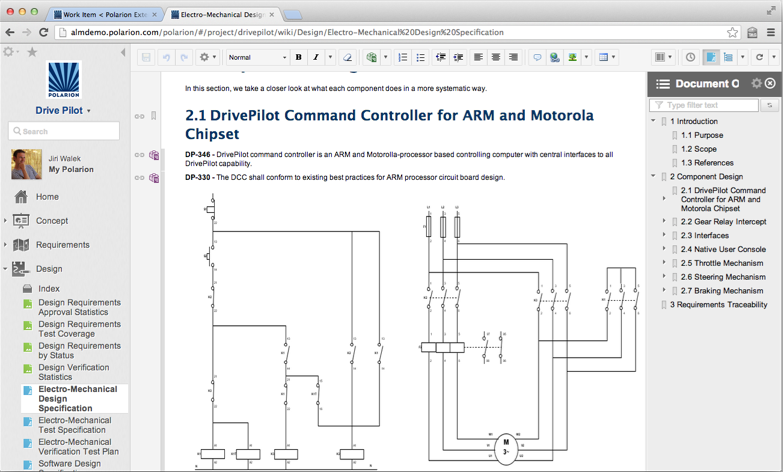Screen dimensions: 783x472
Task: Open the Drive Pilot project dropdown
Action: click(x=63, y=110)
